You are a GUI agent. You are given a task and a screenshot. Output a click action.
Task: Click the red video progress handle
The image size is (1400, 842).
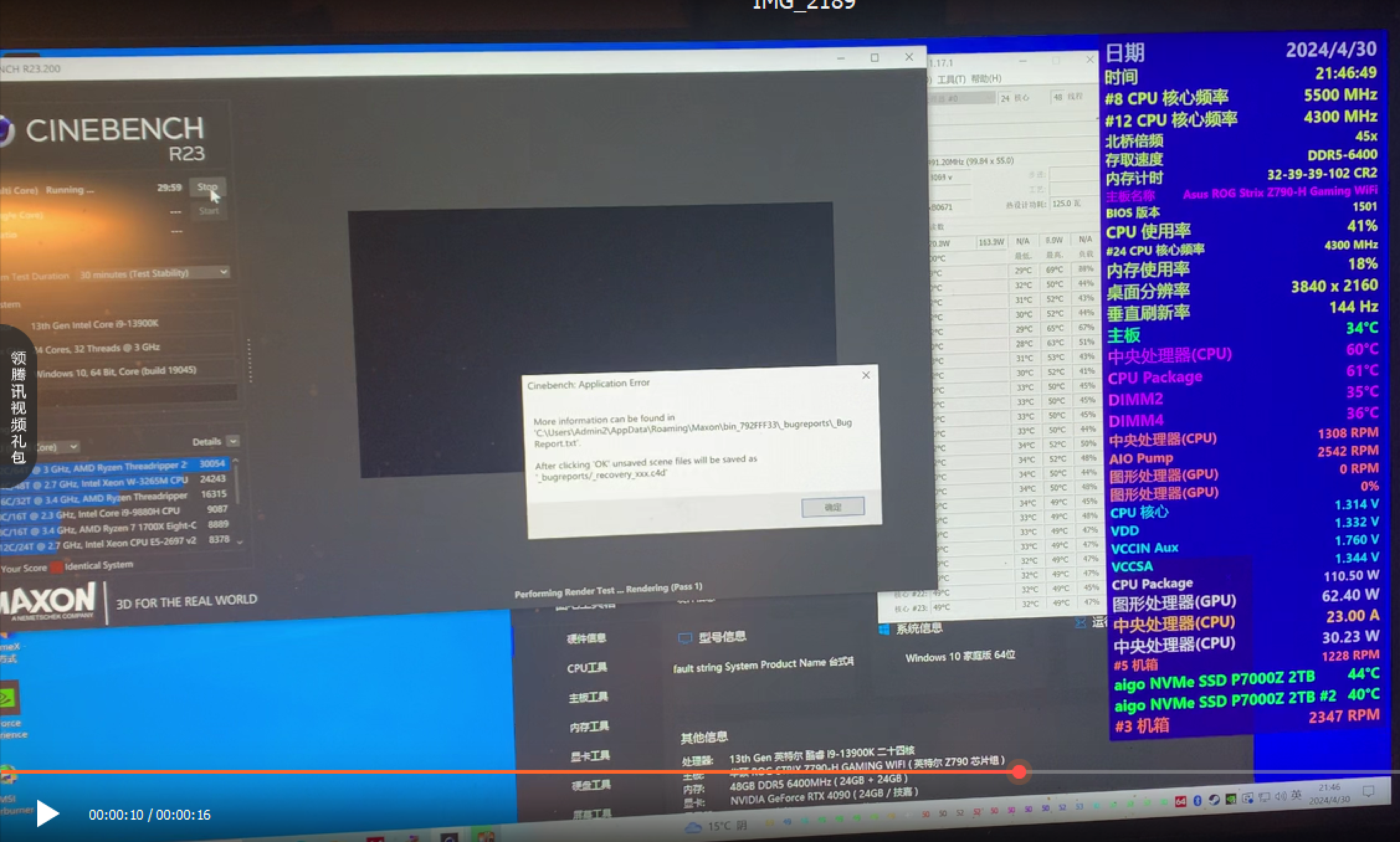1019,772
